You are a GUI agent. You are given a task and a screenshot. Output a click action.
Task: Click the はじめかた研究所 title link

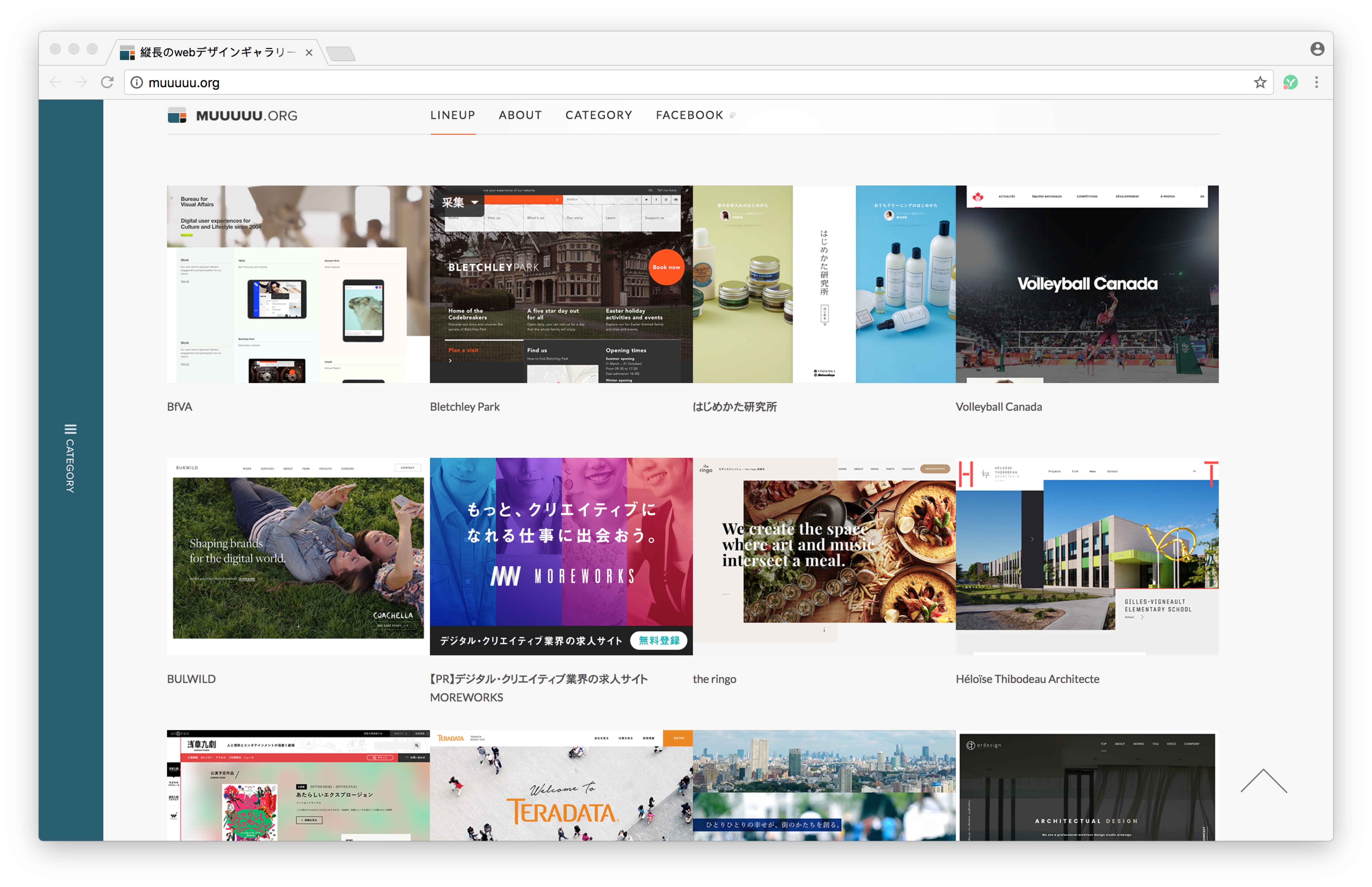point(735,407)
